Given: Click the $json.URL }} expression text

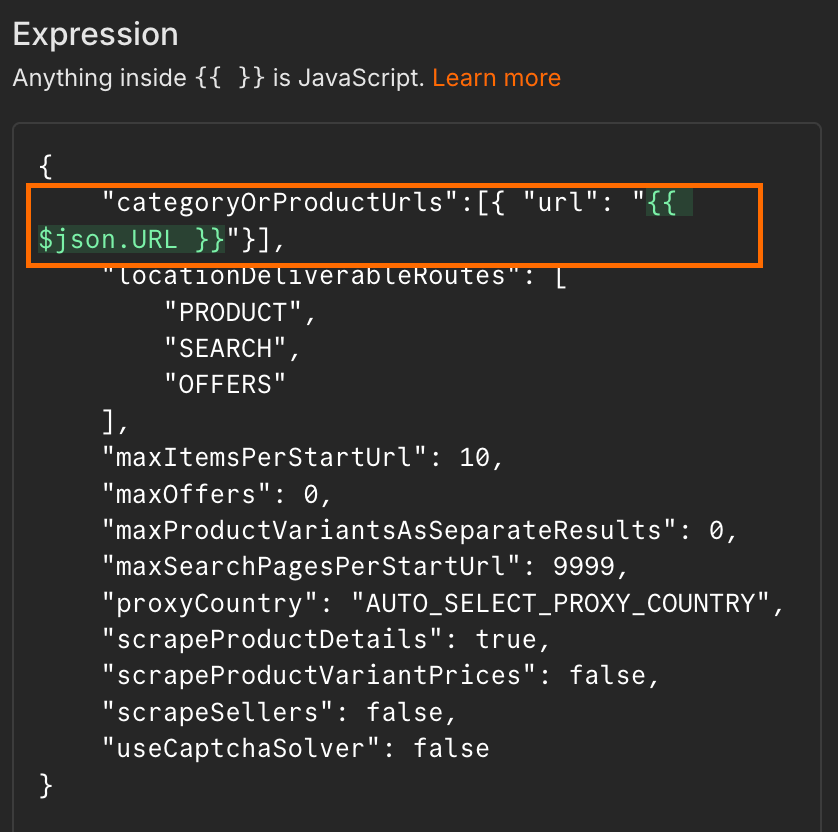Looking at the screenshot, I should pyautogui.click(x=131, y=239).
